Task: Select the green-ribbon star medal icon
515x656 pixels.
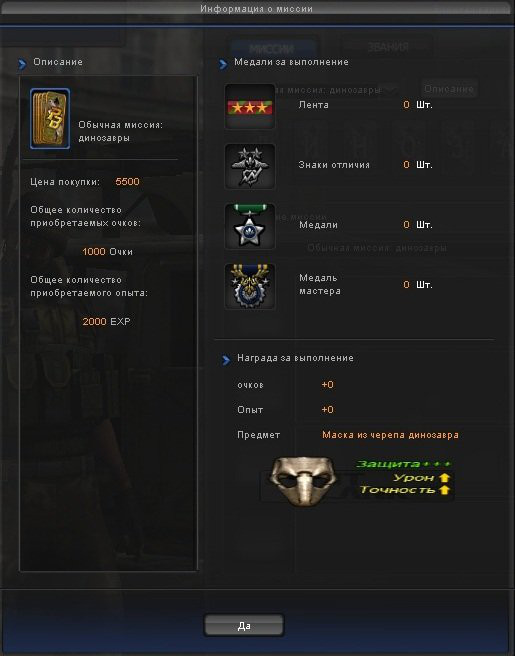Action: (x=250, y=226)
